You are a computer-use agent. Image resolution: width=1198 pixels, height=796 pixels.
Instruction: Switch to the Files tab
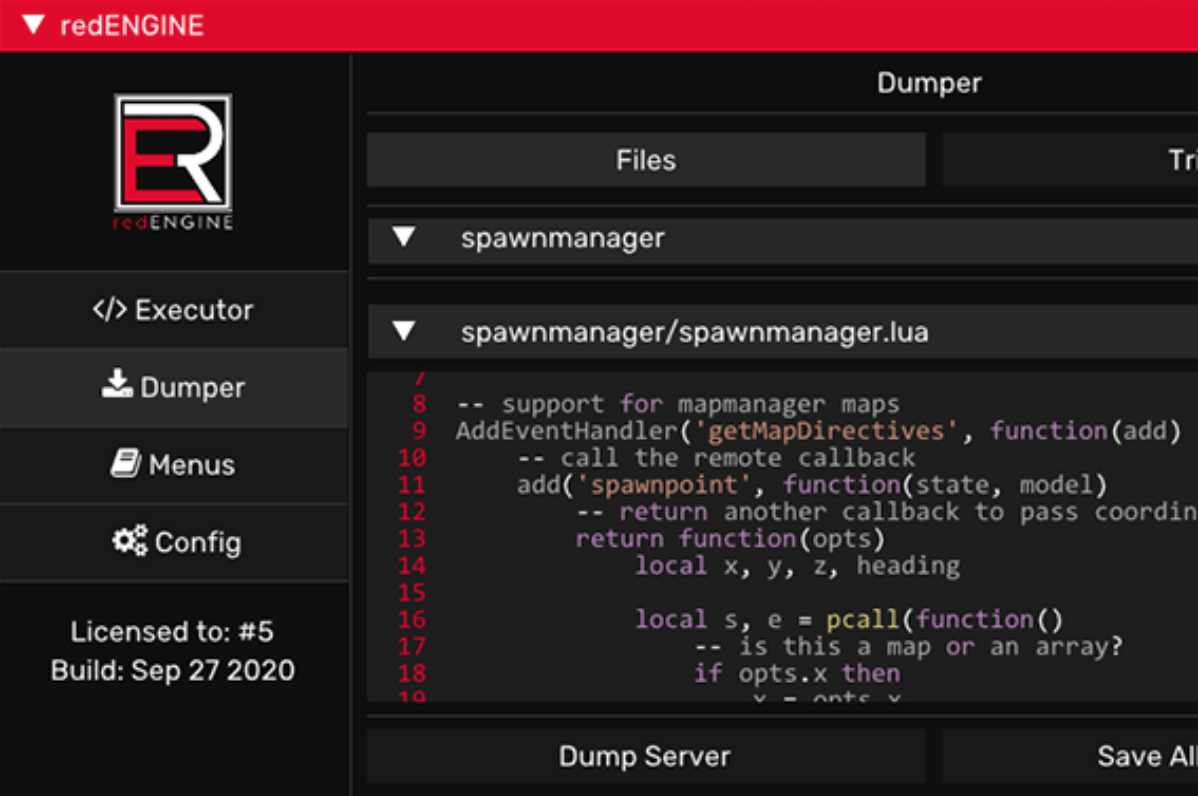point(646,160)
